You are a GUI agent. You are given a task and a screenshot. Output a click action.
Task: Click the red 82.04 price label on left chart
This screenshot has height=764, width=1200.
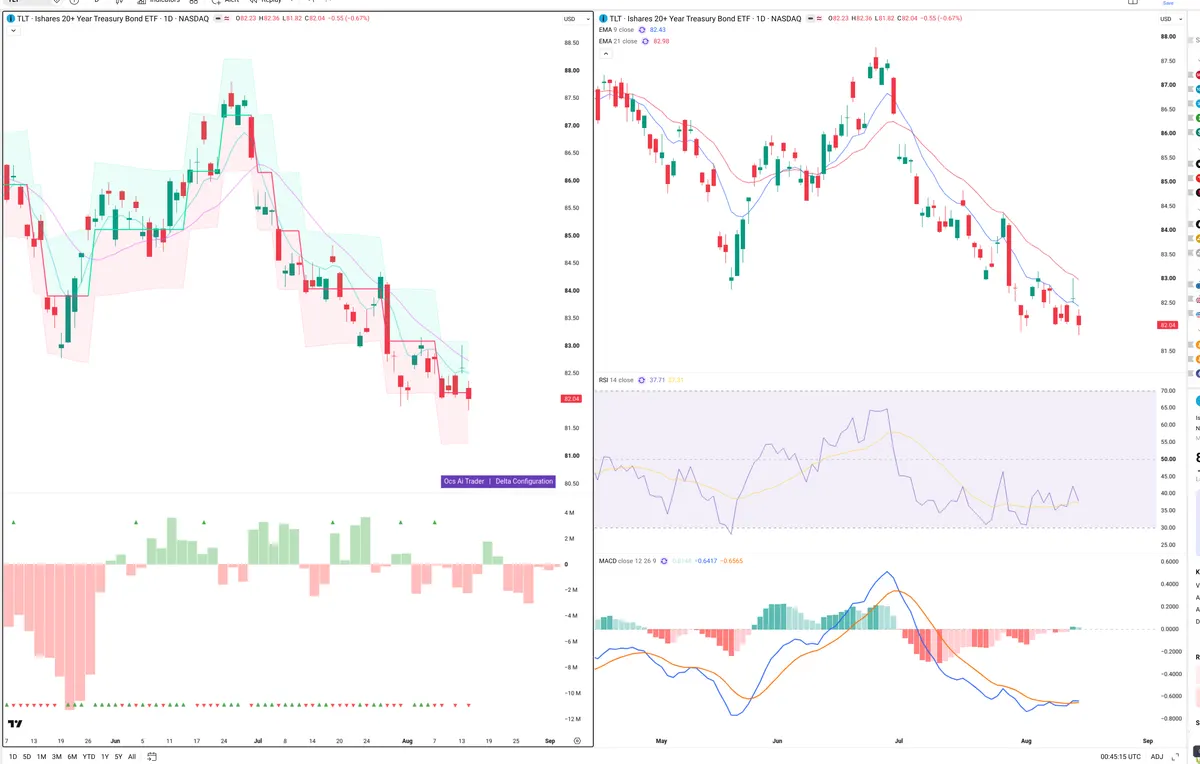coord(572,399)
